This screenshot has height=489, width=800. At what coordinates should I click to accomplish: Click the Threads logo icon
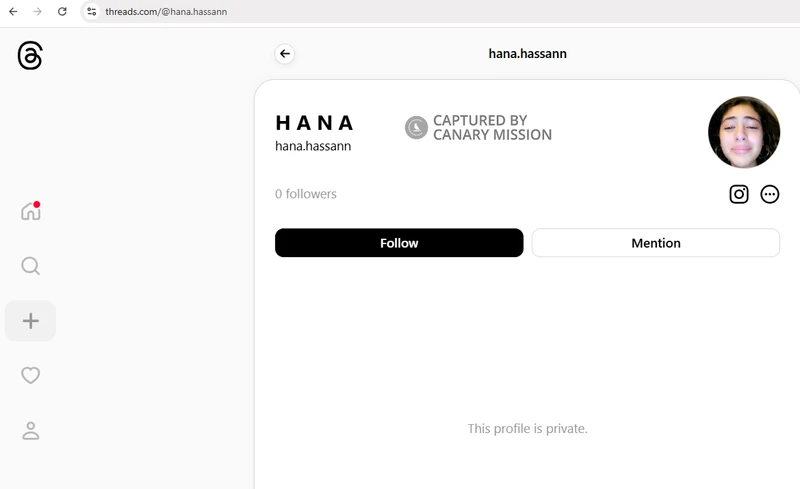click(x=30, y=55)
